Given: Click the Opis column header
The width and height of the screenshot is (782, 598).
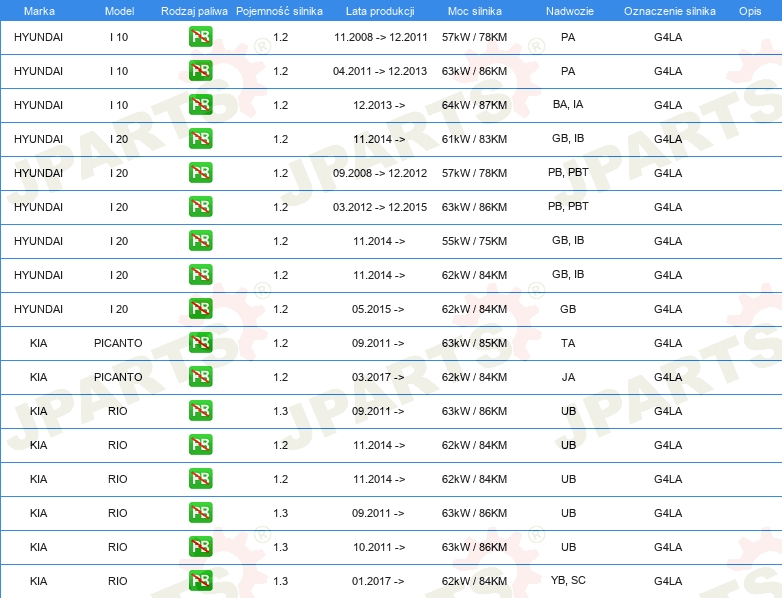Looking at the screenshot, I should (x=750, y=11).
